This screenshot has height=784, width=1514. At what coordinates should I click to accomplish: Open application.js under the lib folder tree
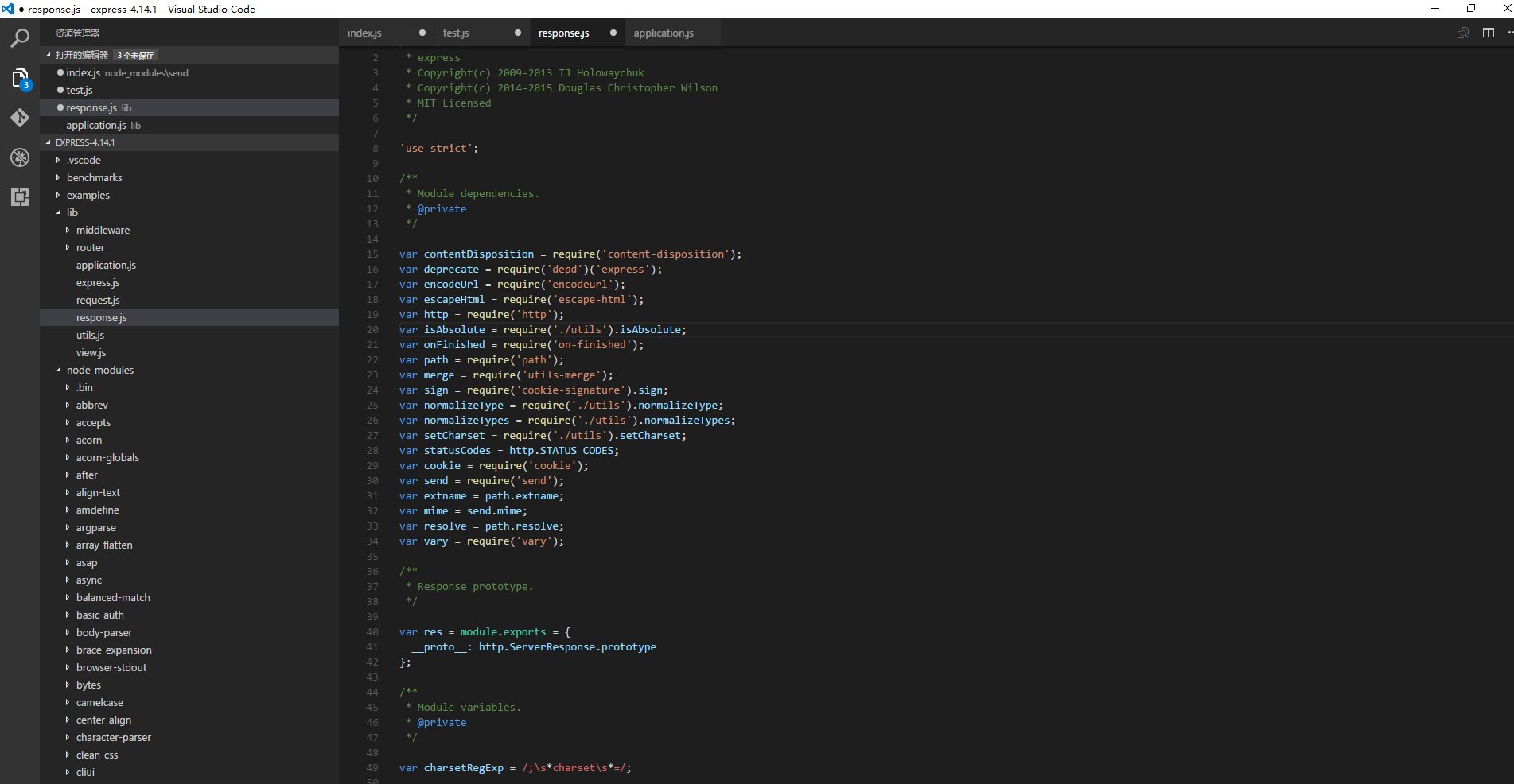coord(189,265)
